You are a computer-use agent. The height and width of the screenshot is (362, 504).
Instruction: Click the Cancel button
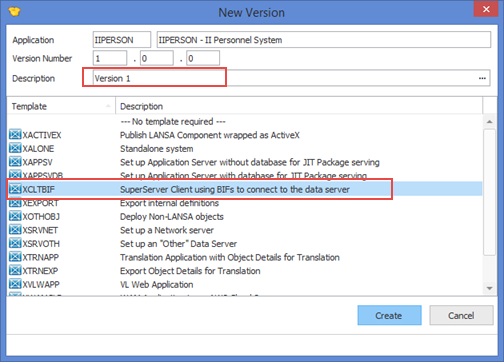pos(461,315)
